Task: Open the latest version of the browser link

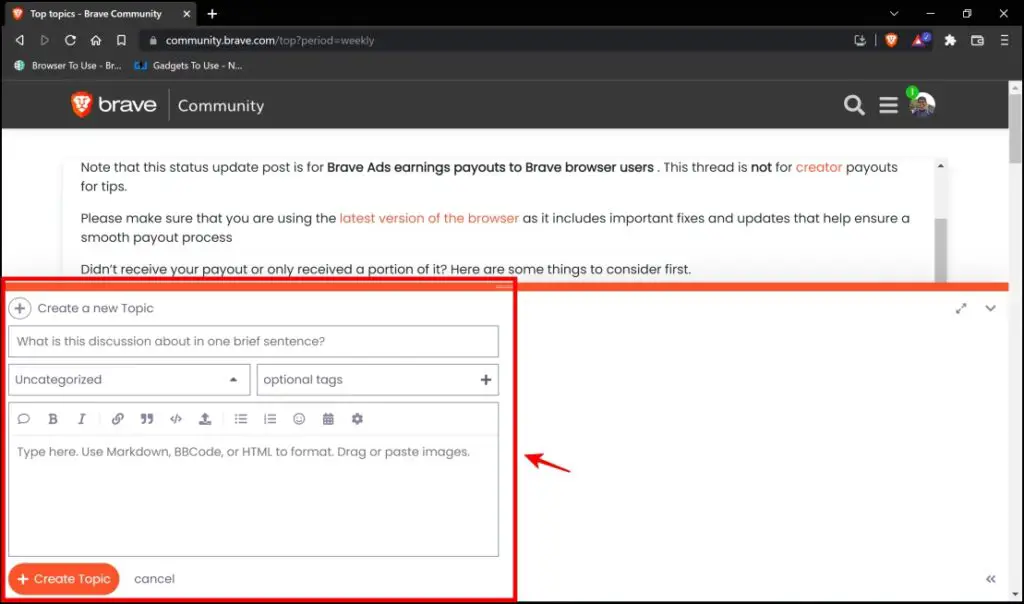Action: point(429,218)
